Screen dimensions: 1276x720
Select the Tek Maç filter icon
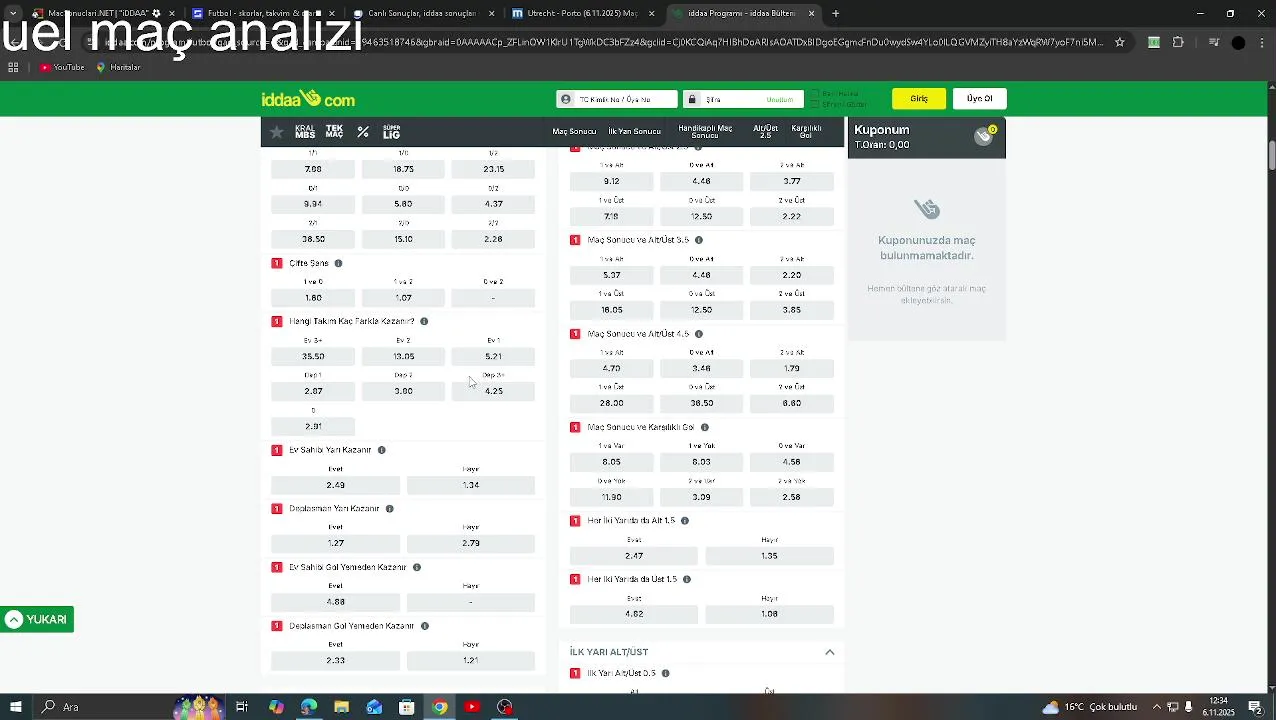pyautogui.click(x=334, y=132)
